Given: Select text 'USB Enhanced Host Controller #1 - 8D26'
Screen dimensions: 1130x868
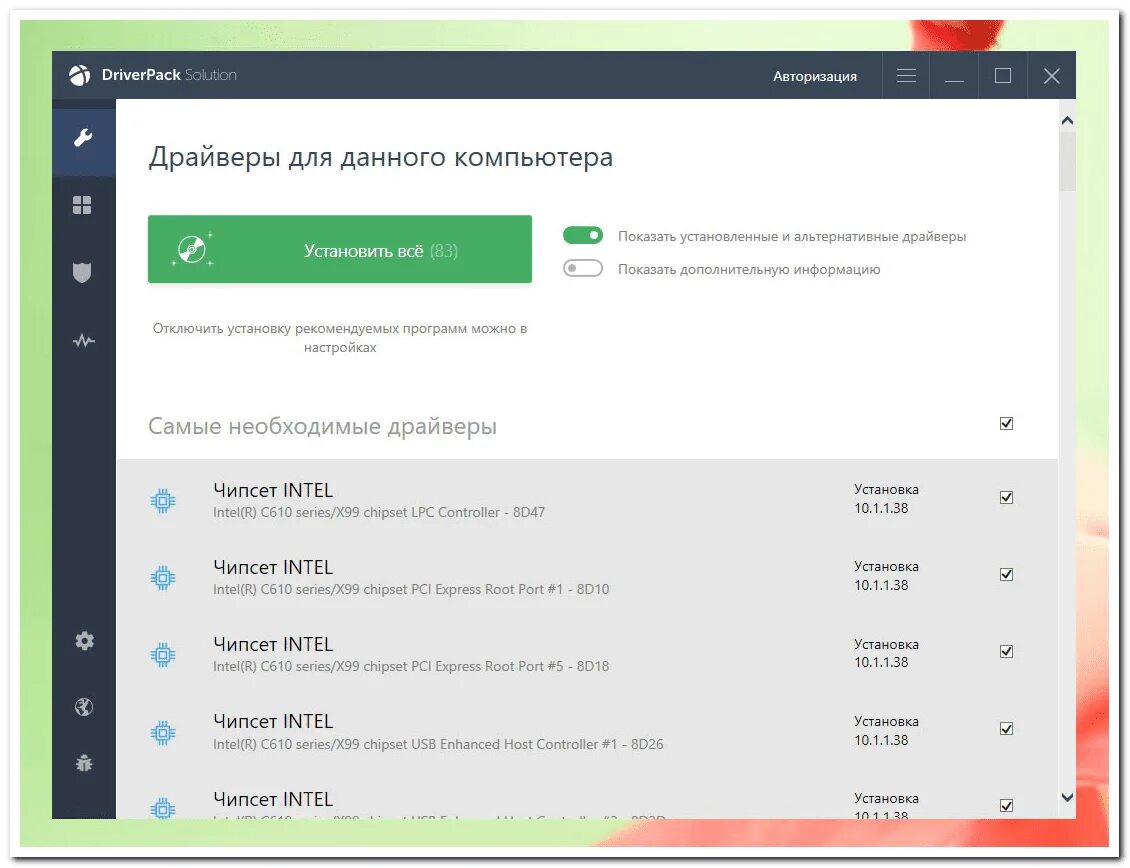Looking at the screenshot, I should tap(537, 744).
